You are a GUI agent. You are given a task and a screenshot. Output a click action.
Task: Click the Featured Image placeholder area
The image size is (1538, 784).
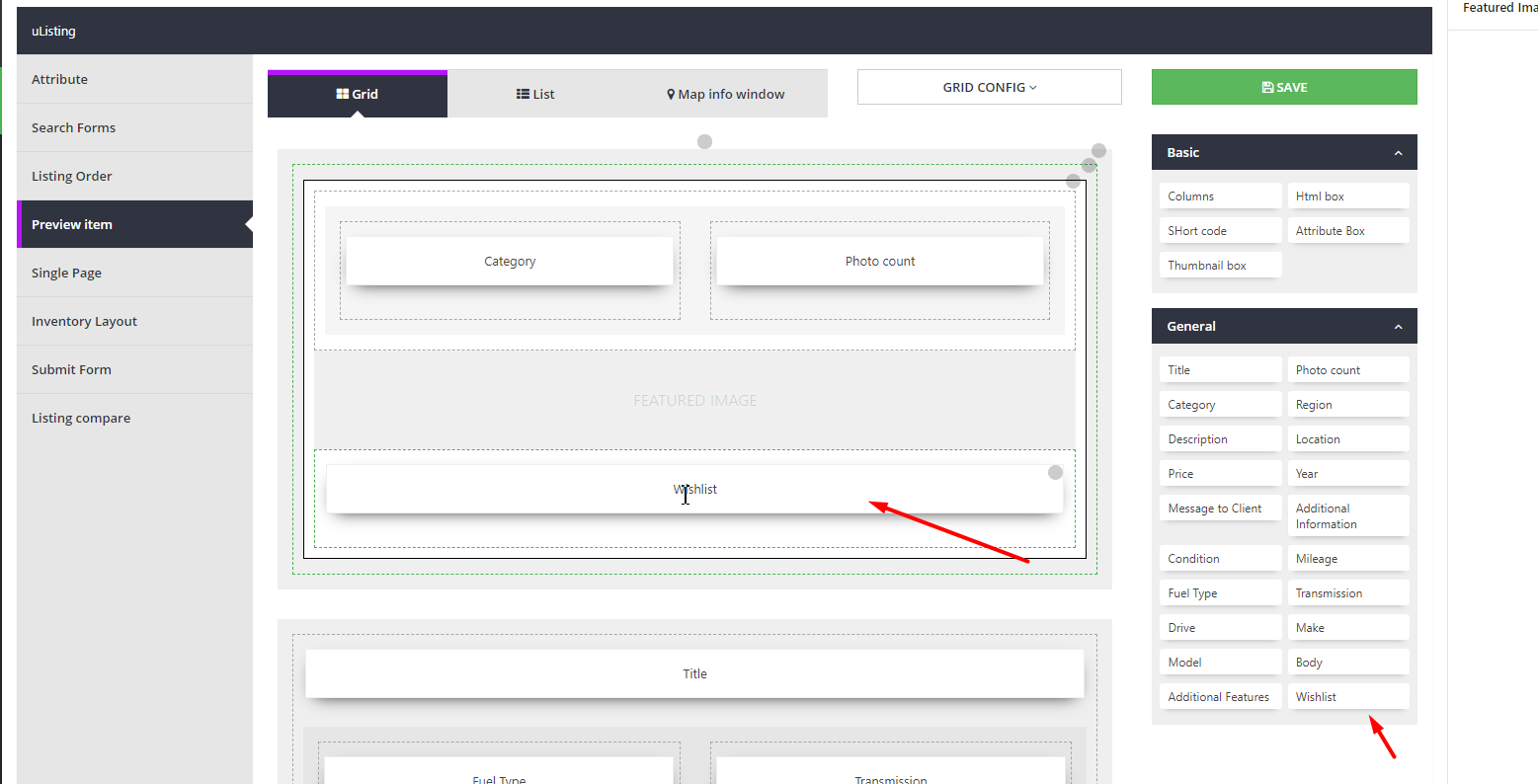pos(694,401)
